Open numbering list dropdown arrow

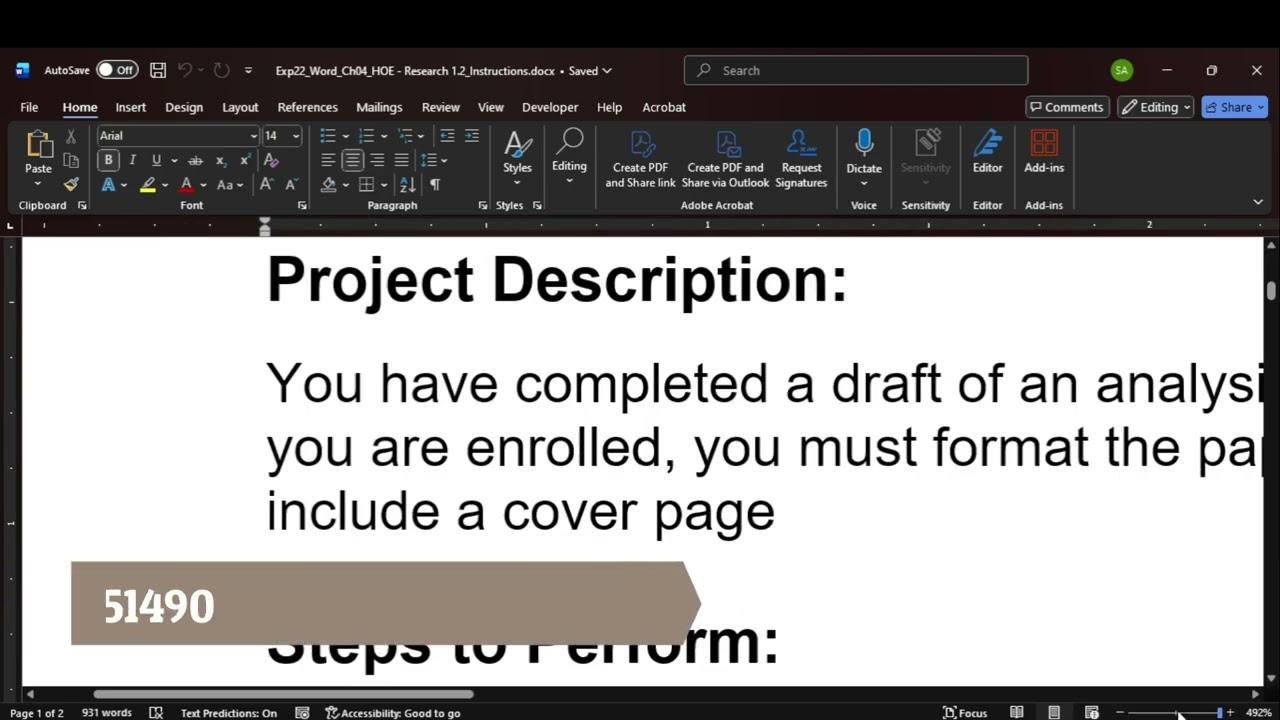[x=383, y=136]
